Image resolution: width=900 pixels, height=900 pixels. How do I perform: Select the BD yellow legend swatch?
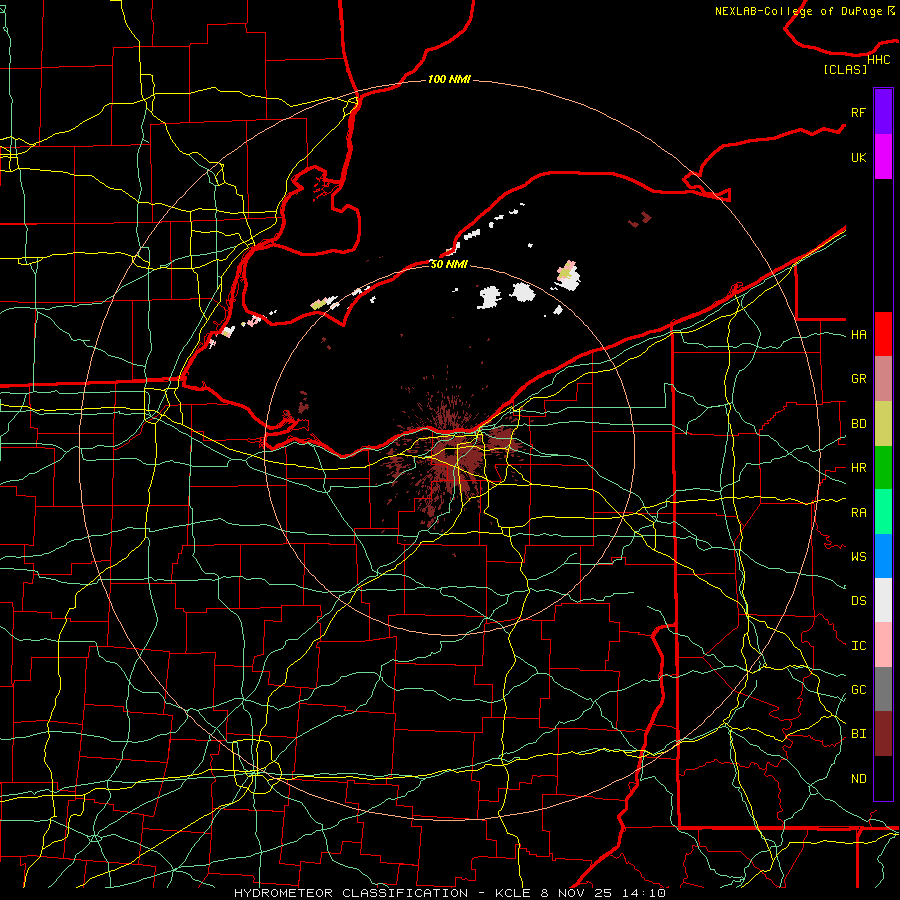pos(883,423)
